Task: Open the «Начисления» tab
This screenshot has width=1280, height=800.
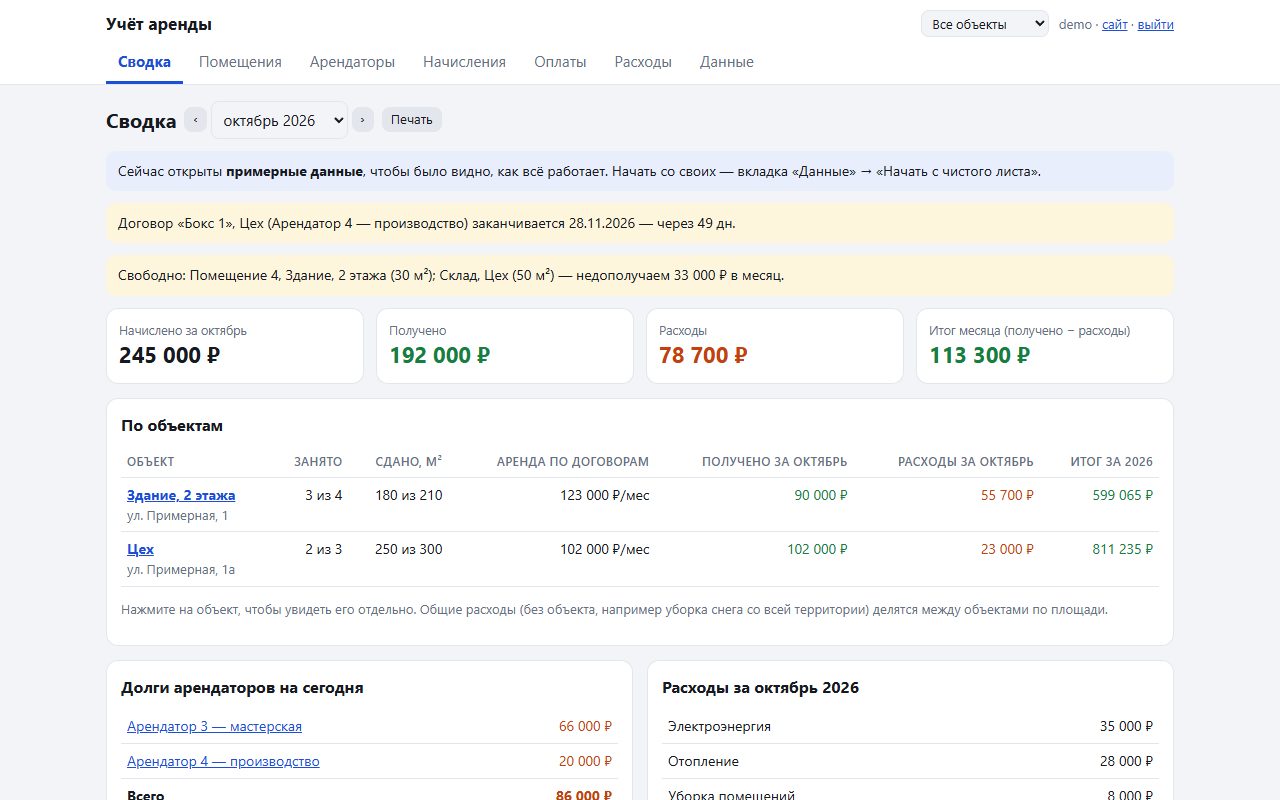Action: click(x=464, y=62)
